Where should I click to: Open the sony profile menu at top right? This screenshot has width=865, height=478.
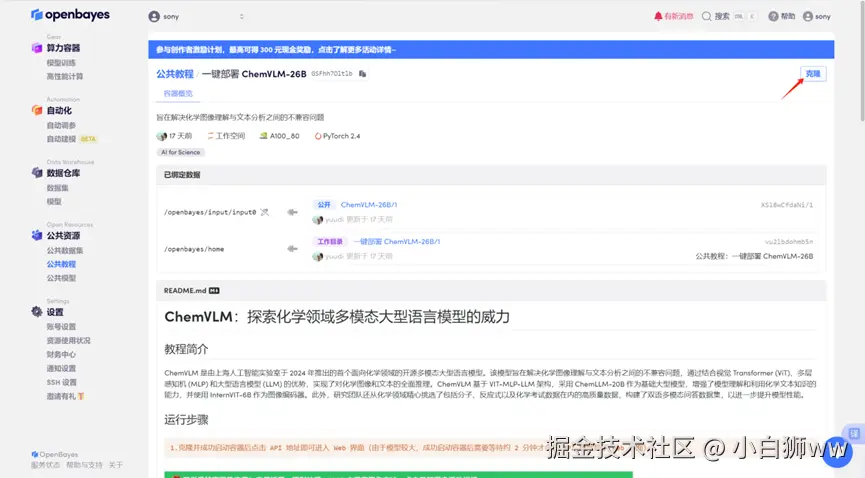coord(816,17)
